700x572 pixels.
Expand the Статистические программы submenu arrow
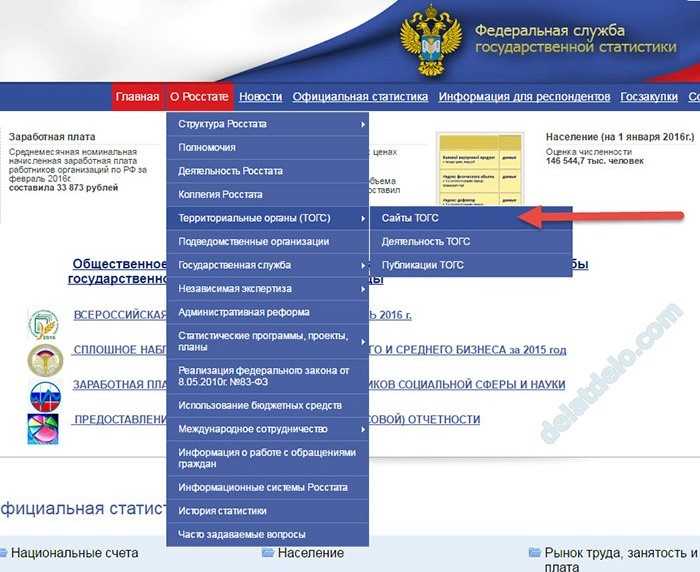(363, 342)
